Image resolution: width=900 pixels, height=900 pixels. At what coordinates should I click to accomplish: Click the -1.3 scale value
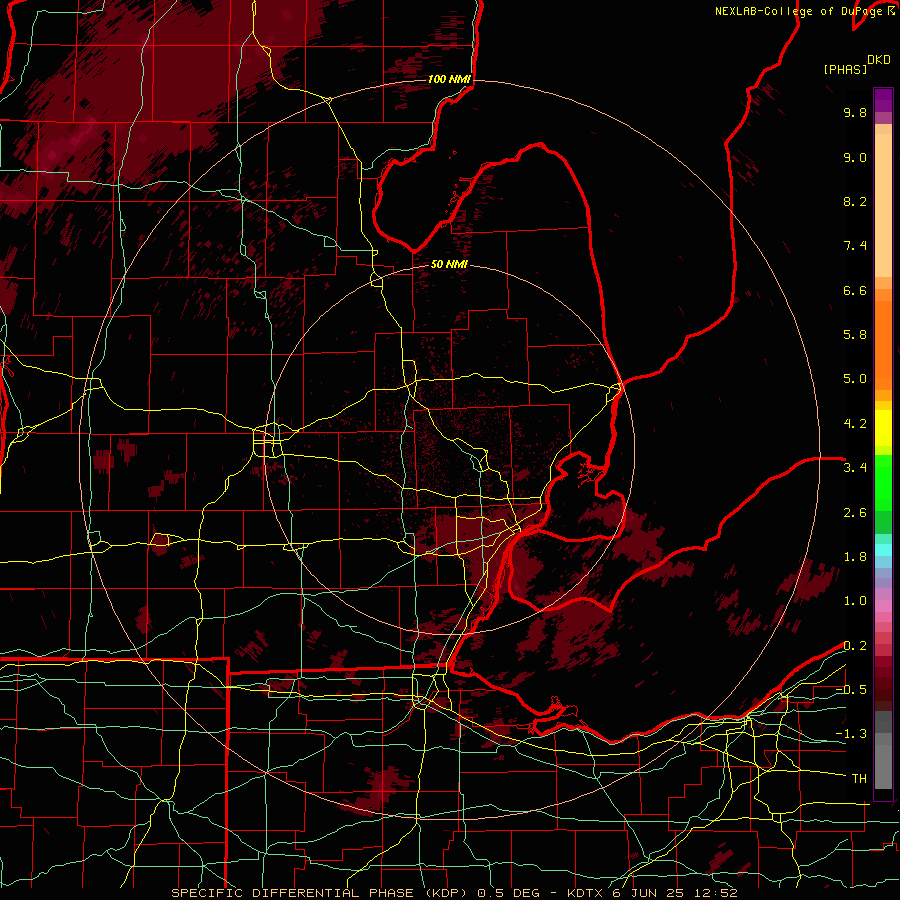(x=851, y=734)
